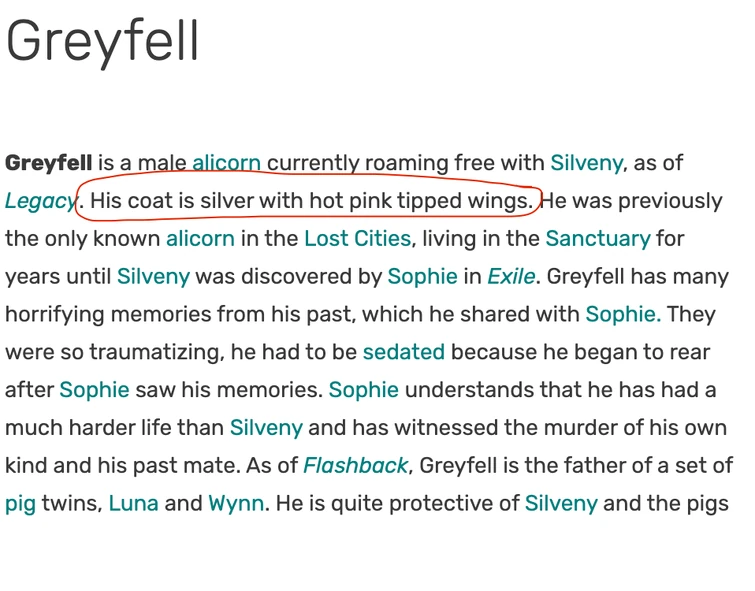Open the Flashback book link
The height and width of the screenshot is (591, 755).
coord(355,465)
